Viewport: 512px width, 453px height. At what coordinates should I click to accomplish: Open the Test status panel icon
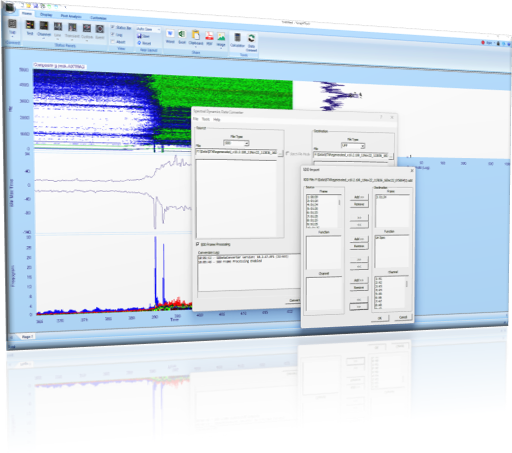click(x=30, y=25)
